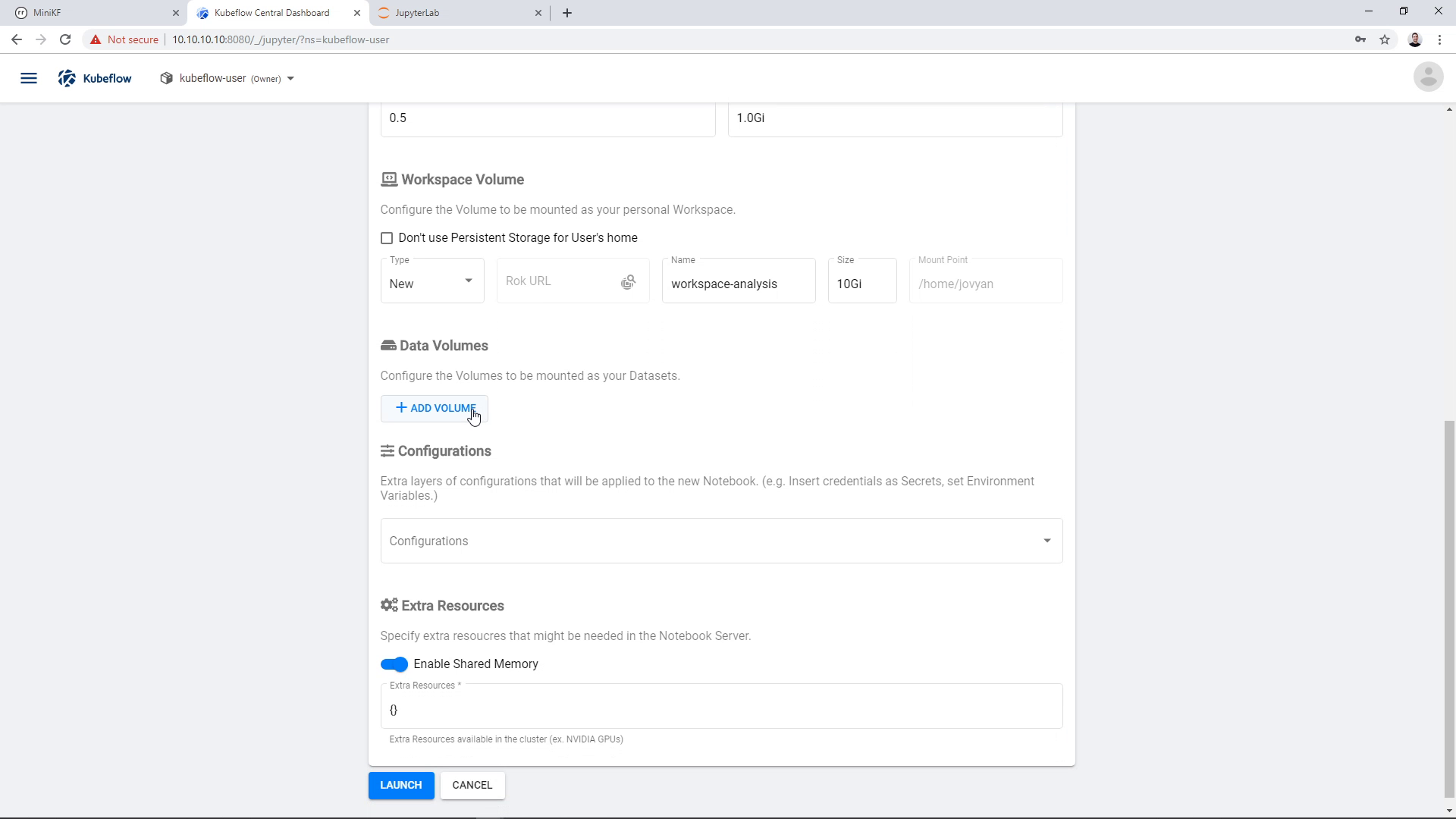The height and width of the screenshot is (819, 1456).
Task: Close the JupyterLab tab
Action: 538,13
